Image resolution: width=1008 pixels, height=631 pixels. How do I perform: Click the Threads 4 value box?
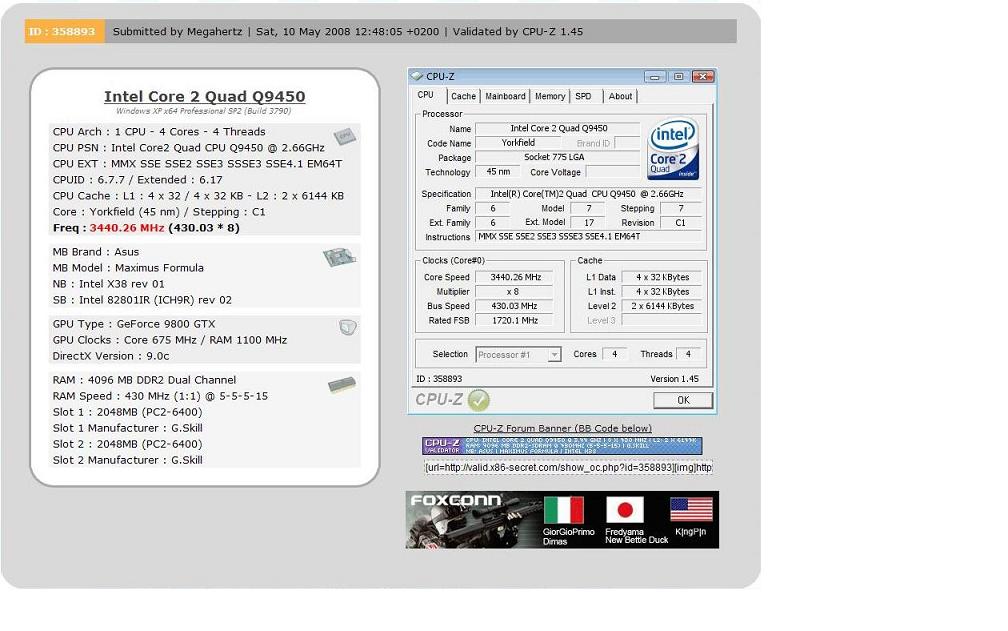pyautogui.click(x=688, y=354)
